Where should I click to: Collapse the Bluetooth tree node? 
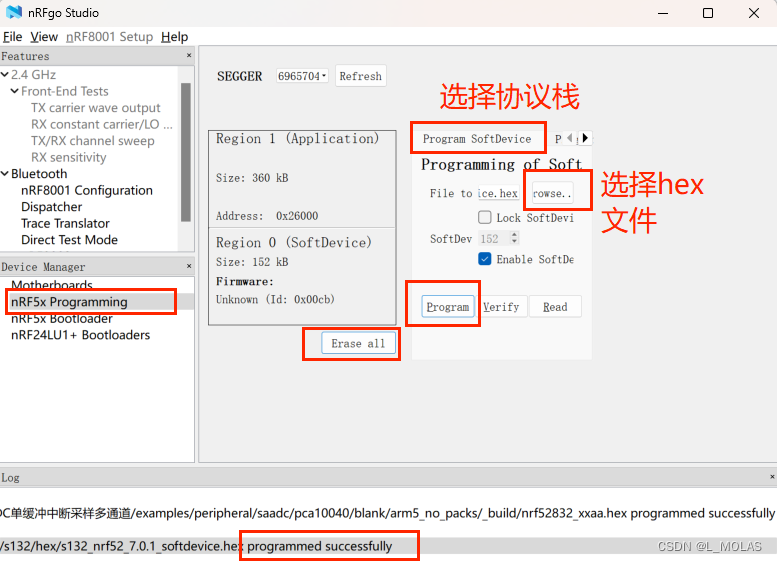coord(5,174)
